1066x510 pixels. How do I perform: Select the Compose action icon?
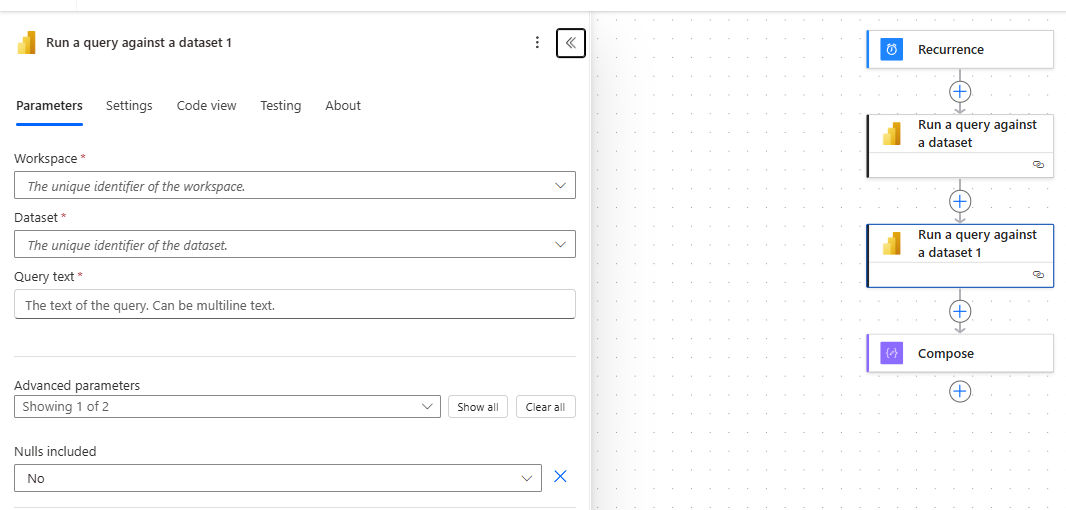(x=891, y=354)
